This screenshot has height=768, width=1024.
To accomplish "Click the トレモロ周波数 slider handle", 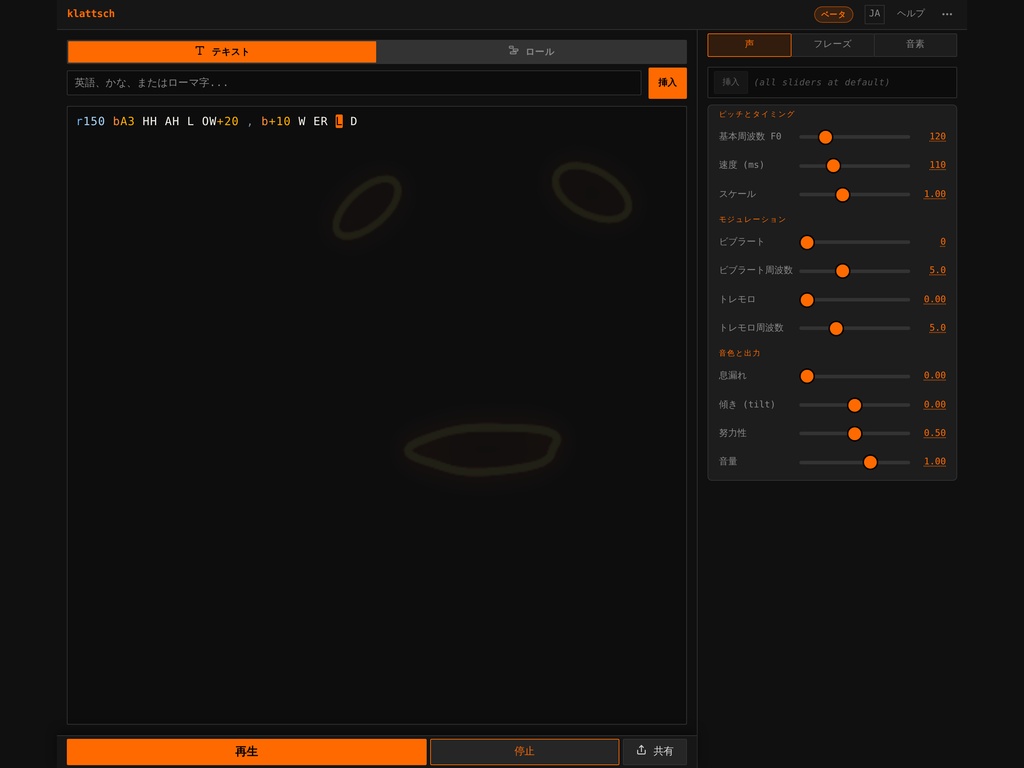I will (x=836, y=328).
